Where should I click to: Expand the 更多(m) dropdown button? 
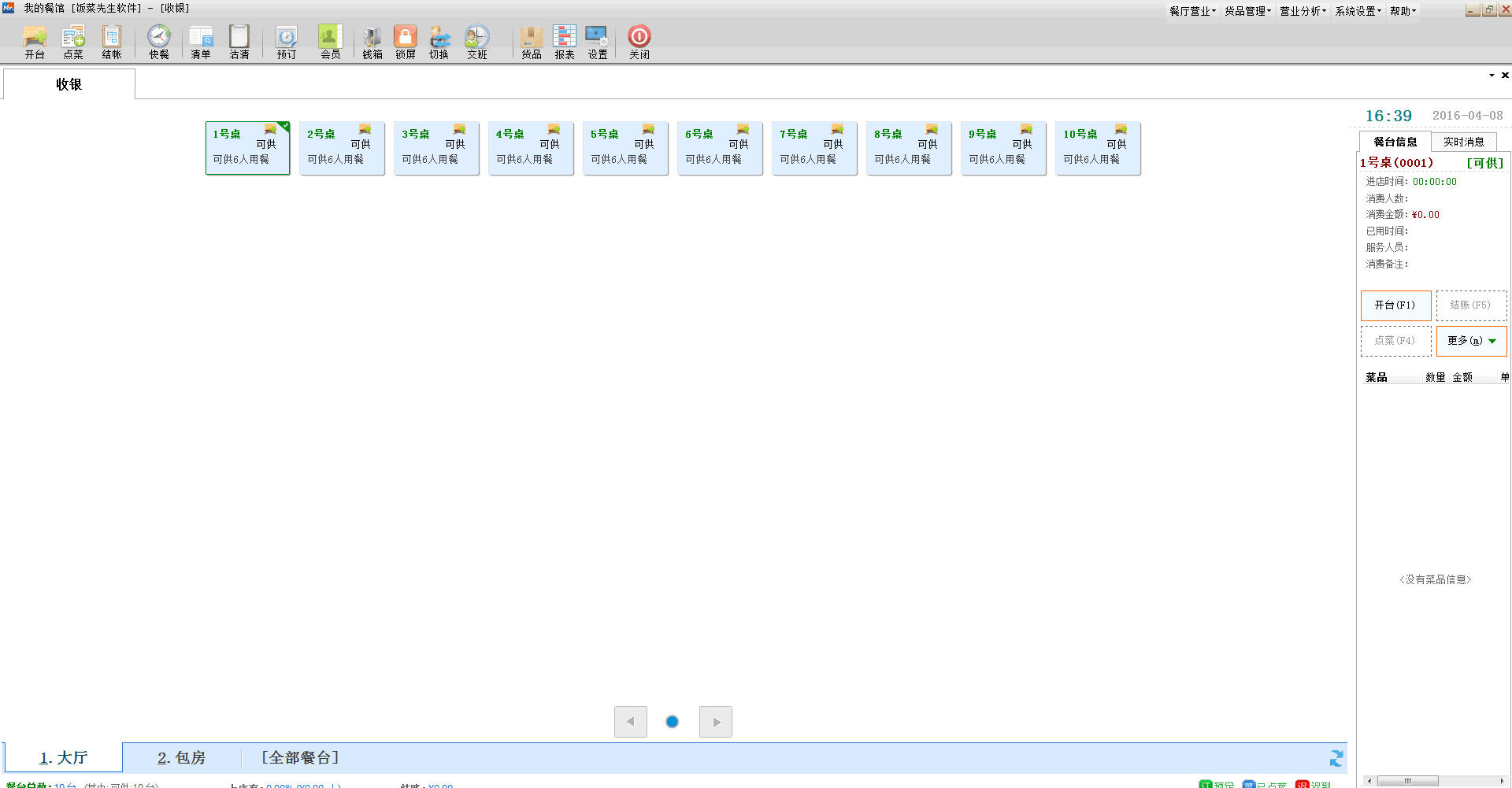tap(1471, 341)
